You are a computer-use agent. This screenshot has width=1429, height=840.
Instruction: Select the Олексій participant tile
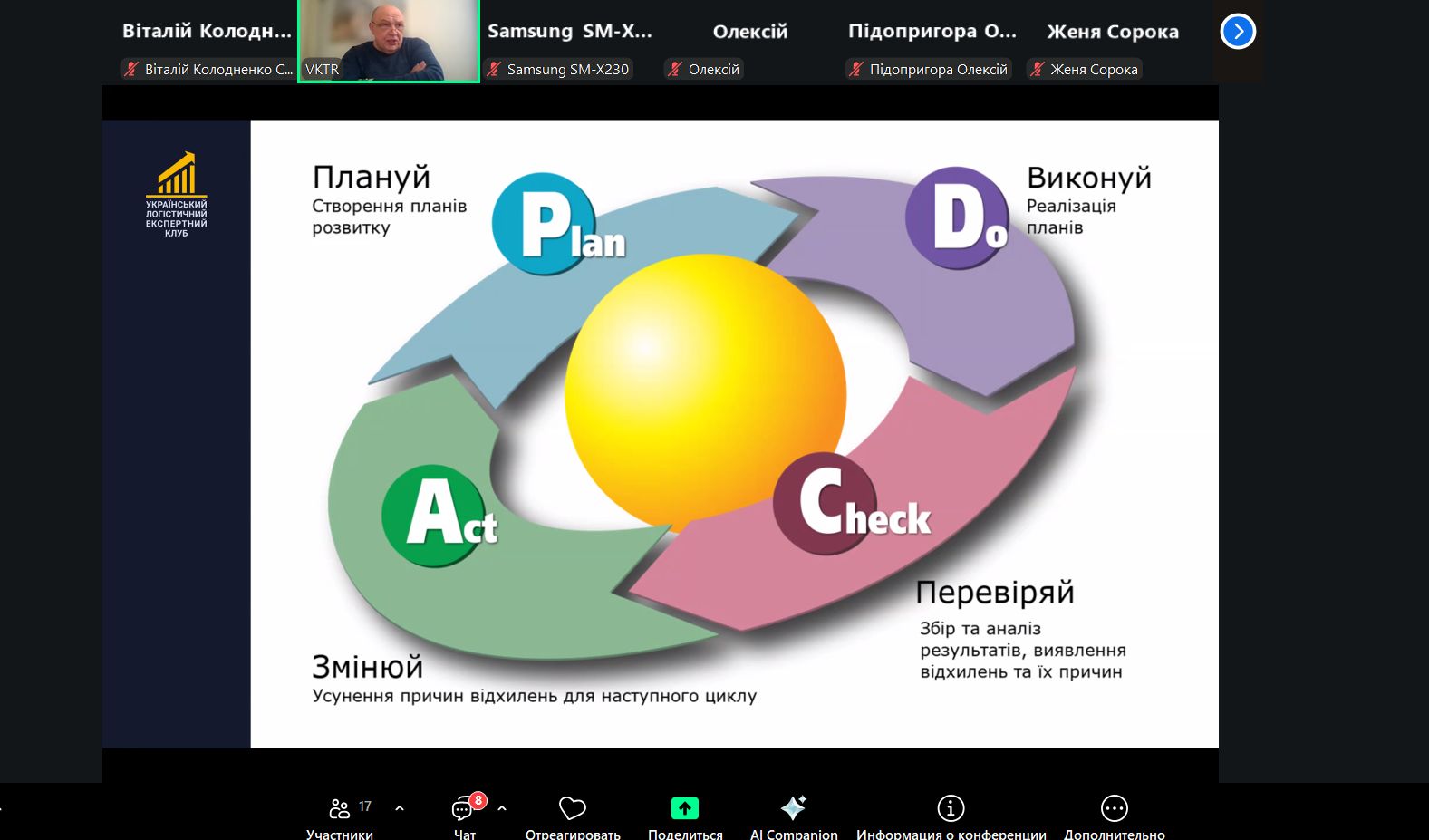point(749,41)
